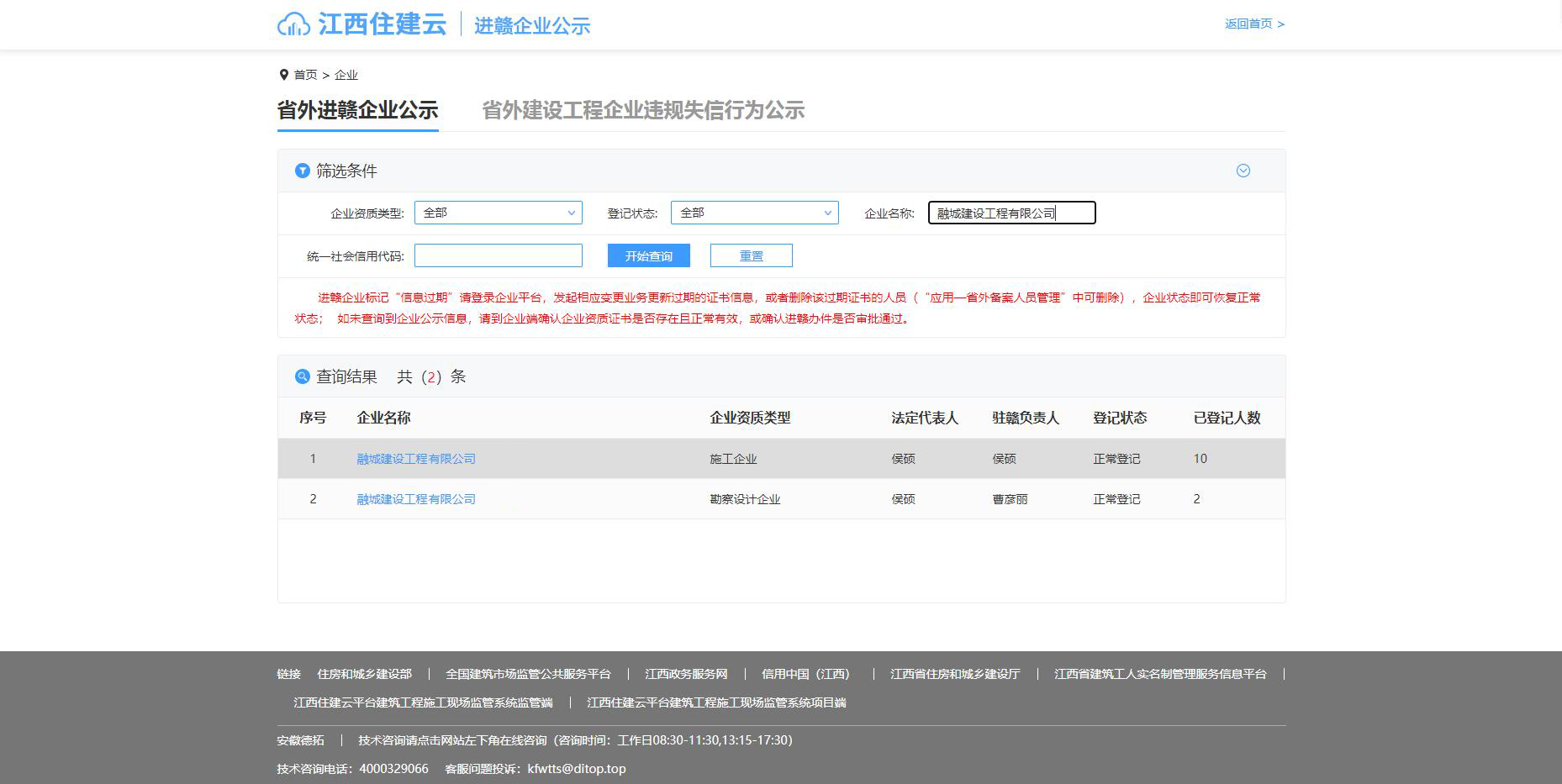The image size is (1562, 784).
Task: Click the 勘察设计企业 cell in row 2
Action: pyautogui.click(x=745, y=499)
